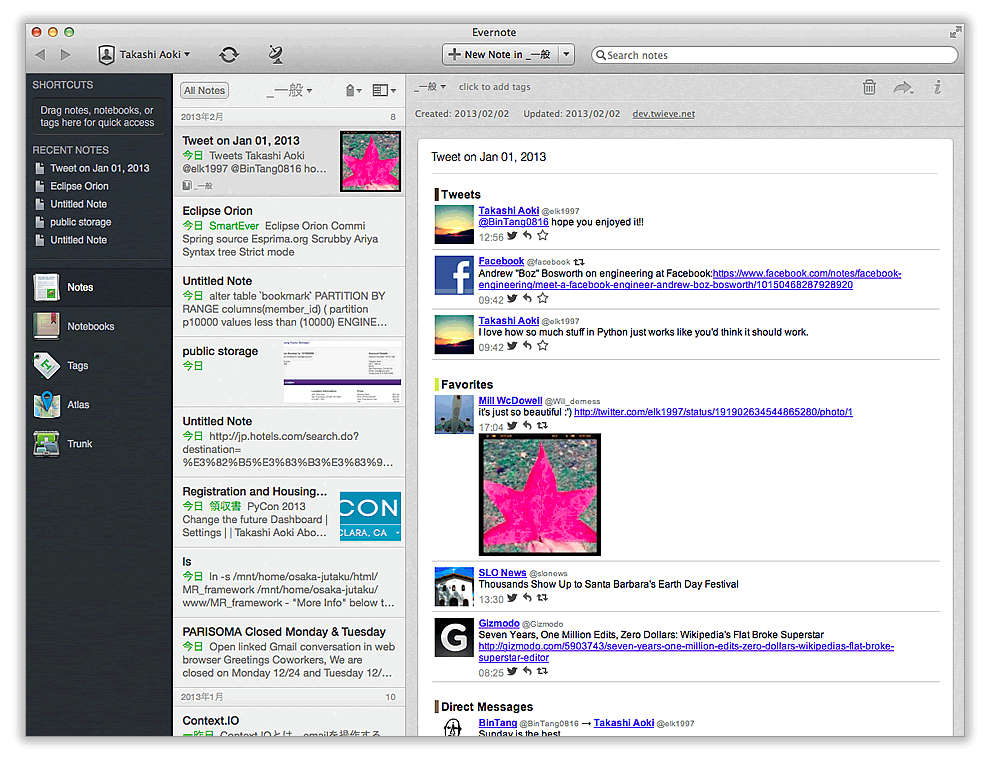
Task: Open Notebooks in the sidebar
Action: pos(100,326)
